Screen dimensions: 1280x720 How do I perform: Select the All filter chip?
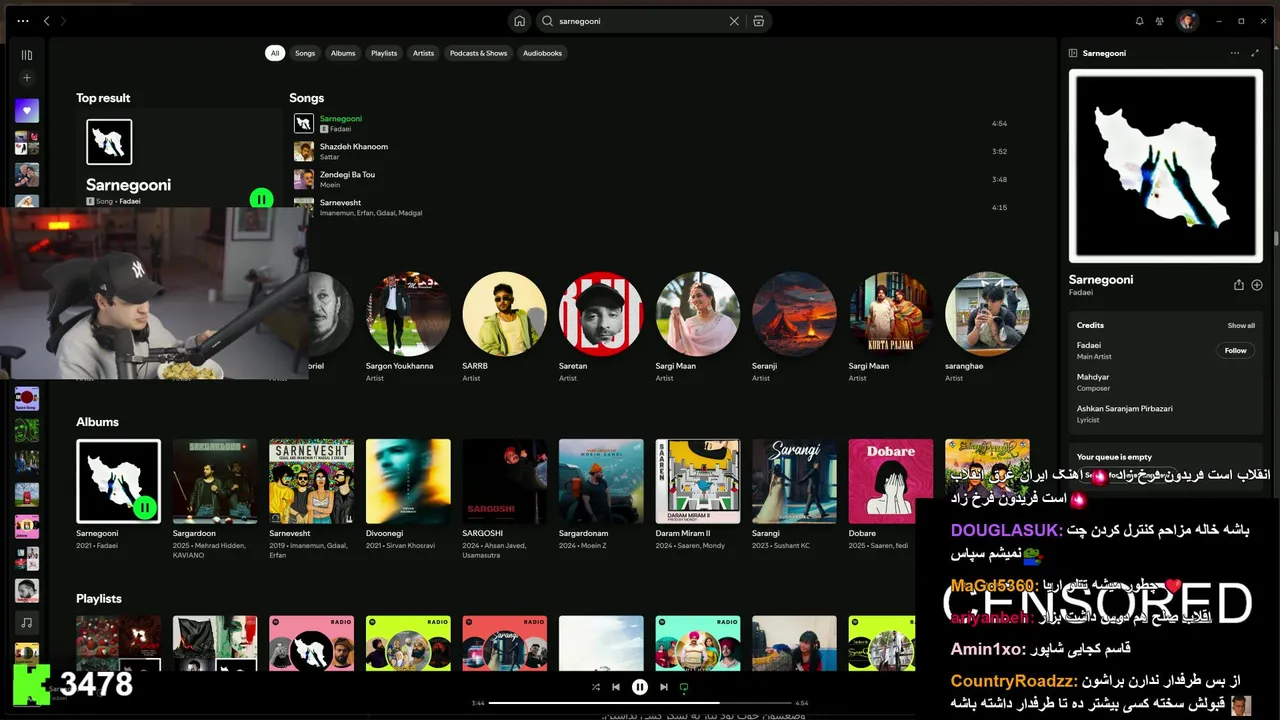(275, 53)
